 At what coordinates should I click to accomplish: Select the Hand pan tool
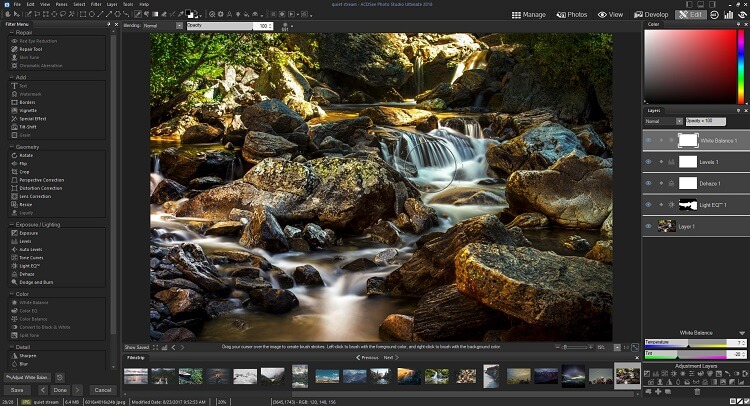8,14
